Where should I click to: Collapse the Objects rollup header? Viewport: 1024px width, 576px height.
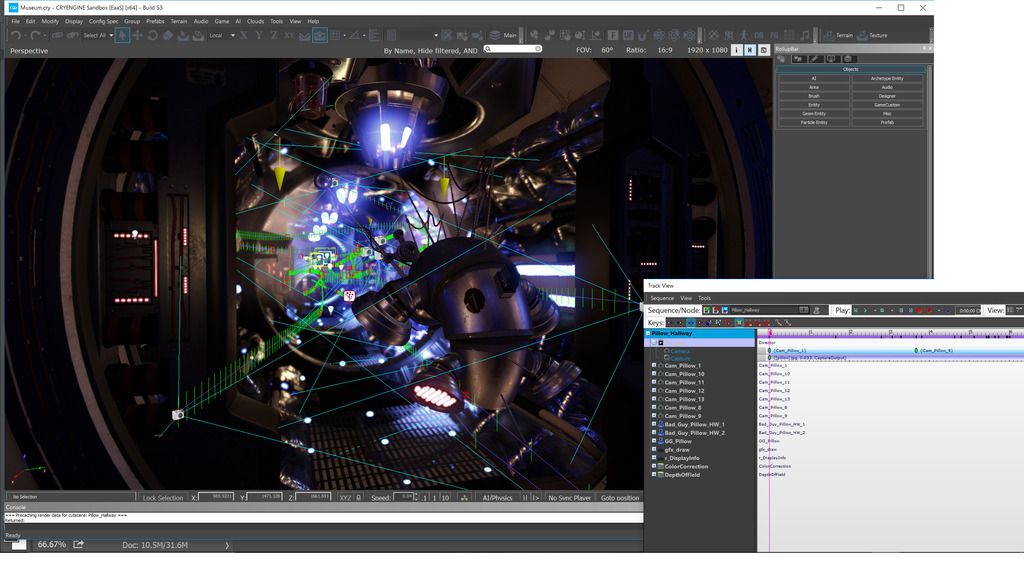point(850,69)
